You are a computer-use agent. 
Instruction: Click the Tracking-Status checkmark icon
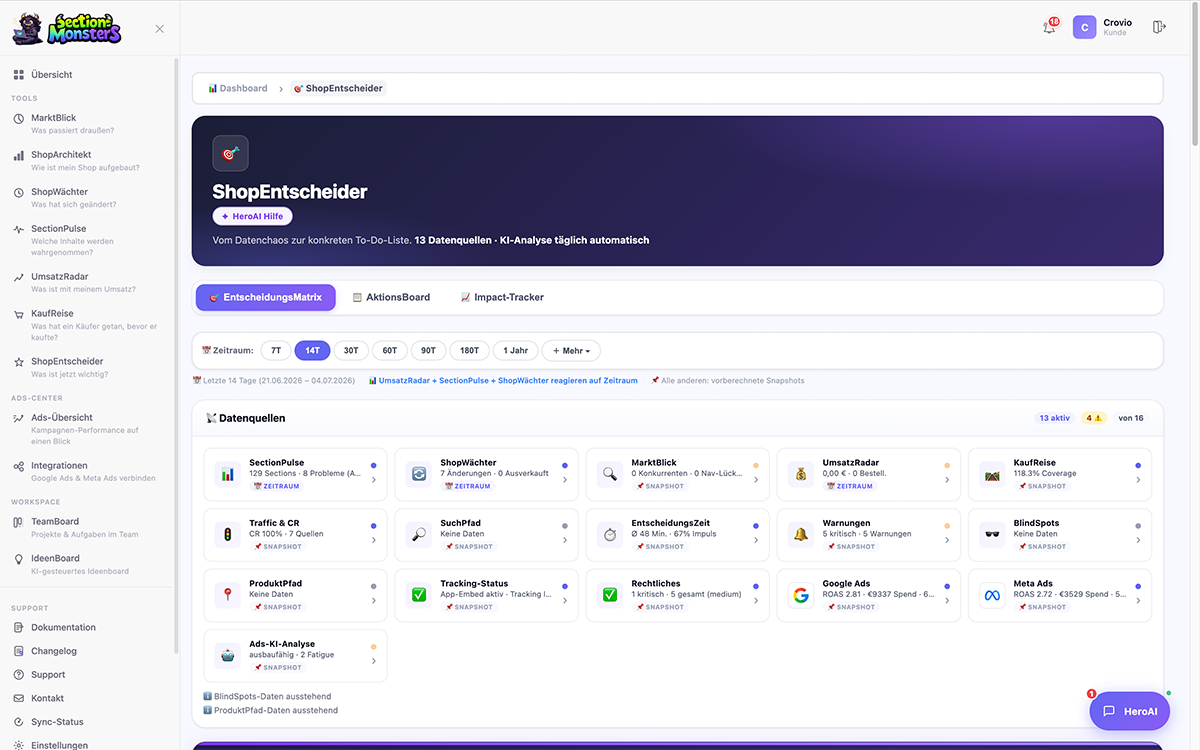[x=419, y=595]
